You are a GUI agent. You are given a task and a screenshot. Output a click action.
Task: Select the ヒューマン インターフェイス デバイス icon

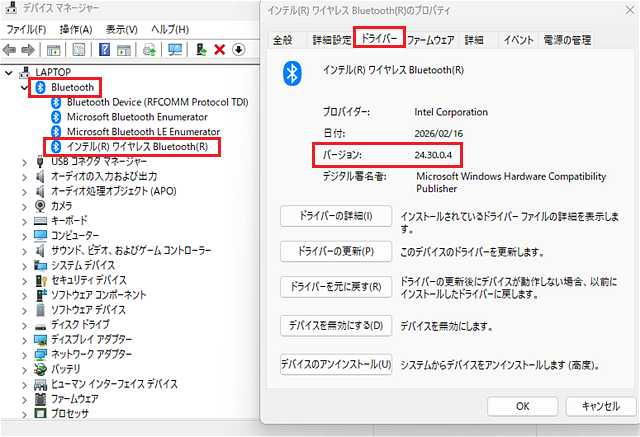tap(40, 384)
